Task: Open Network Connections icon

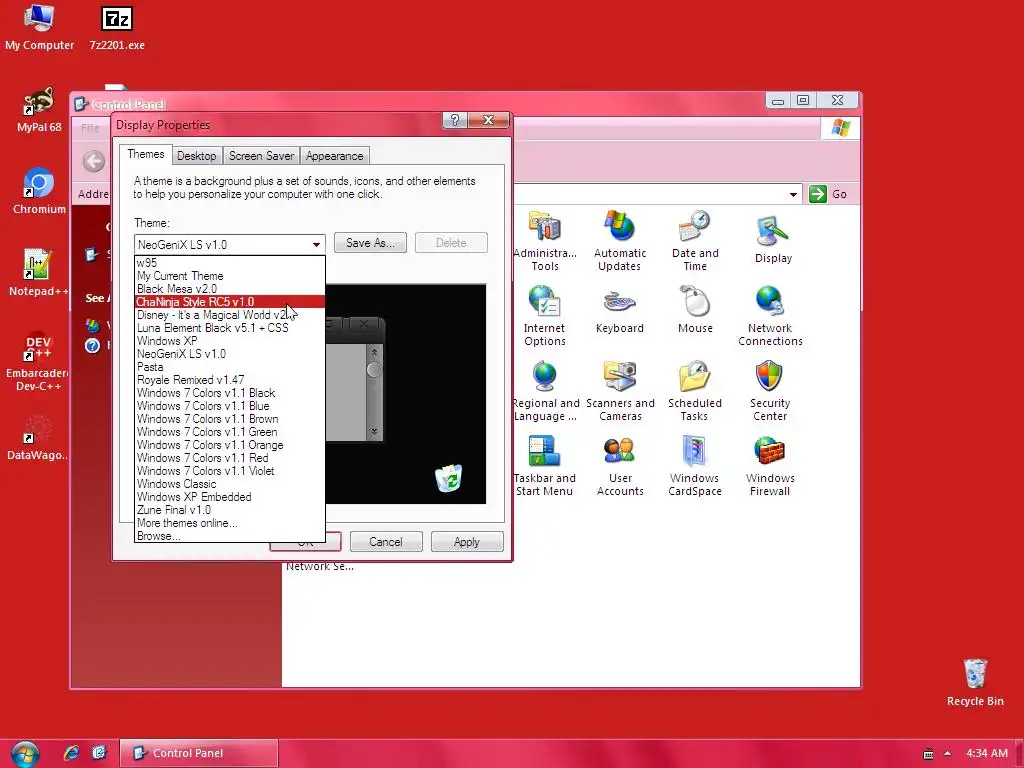Action: click(x=770, y=316)
